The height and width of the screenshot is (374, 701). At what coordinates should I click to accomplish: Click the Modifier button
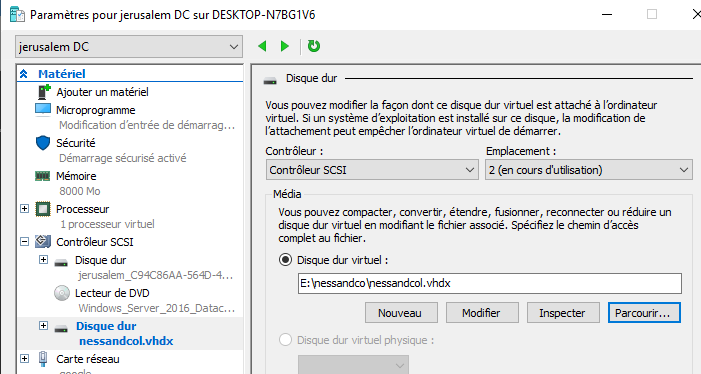[x=482, y=313]
